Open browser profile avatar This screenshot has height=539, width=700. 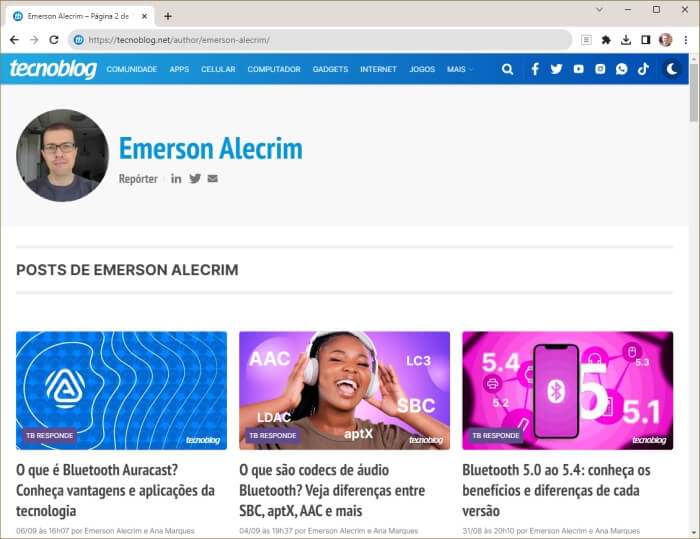[x=665, y=40]
